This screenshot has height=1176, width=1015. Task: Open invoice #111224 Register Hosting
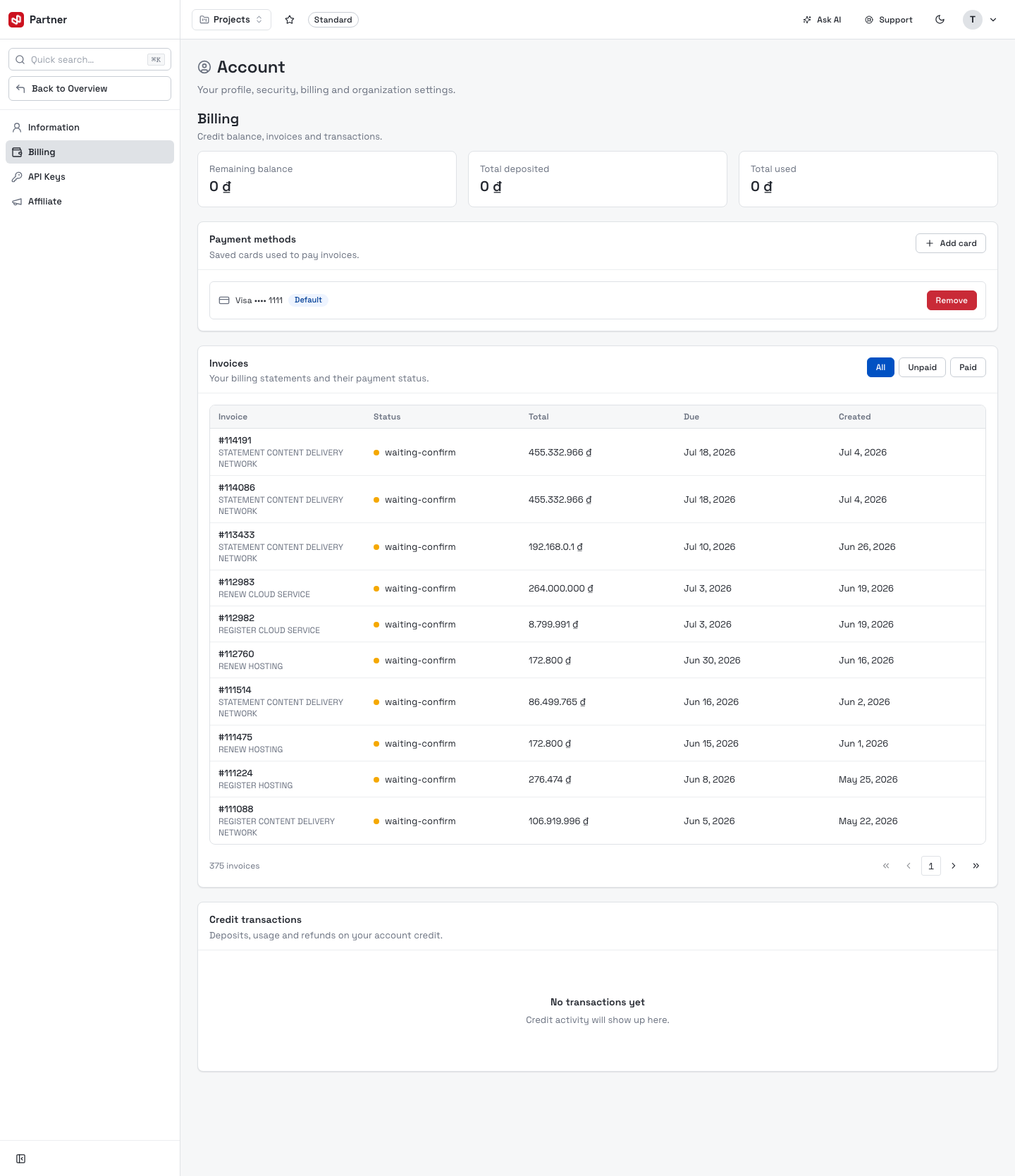(598, 779)
